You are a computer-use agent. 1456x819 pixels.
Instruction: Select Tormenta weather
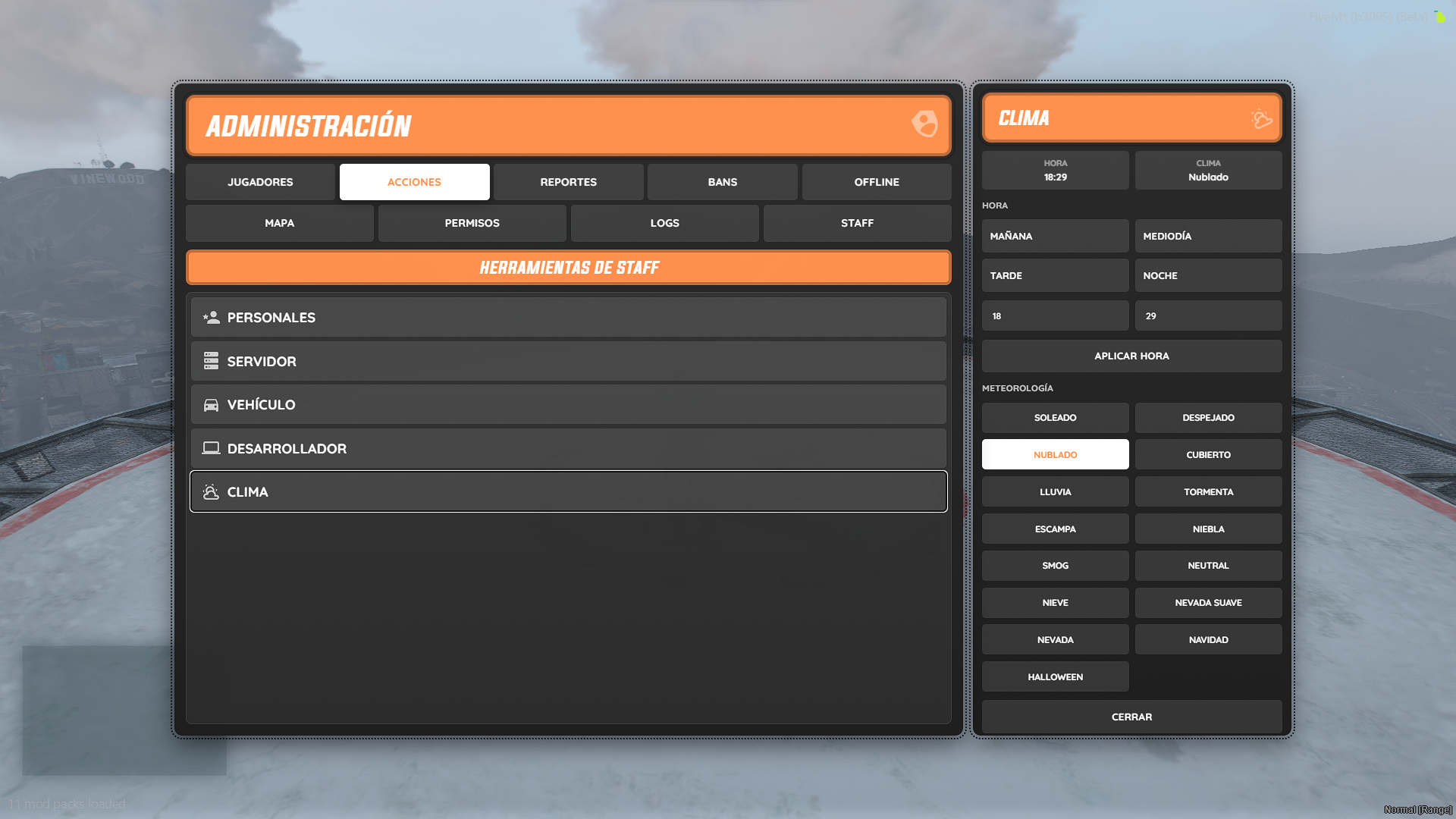(1208, 491)
